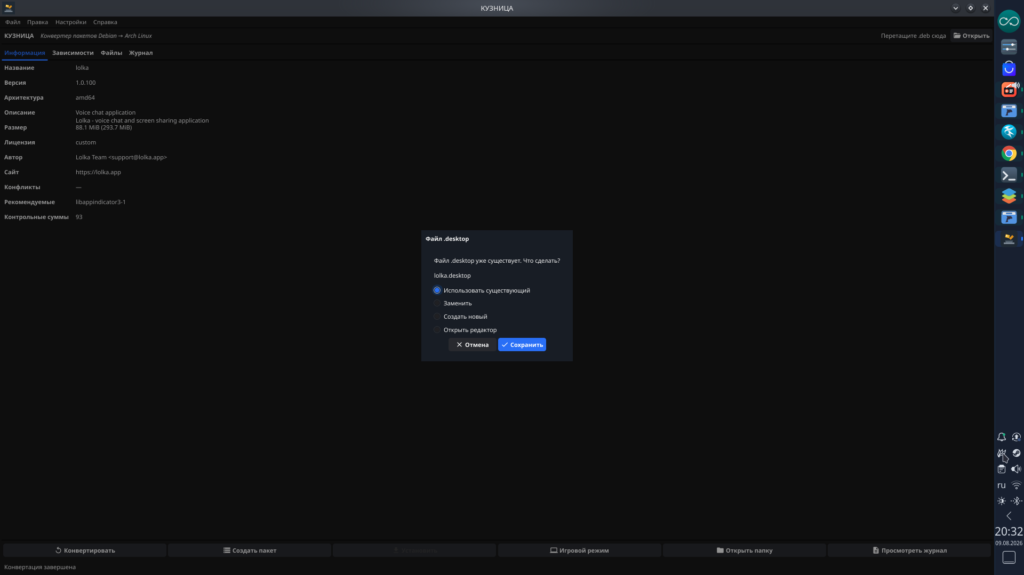Click the title bar down-chevron button
Screen dimensions: 1024x575
(x=955, y=8)
